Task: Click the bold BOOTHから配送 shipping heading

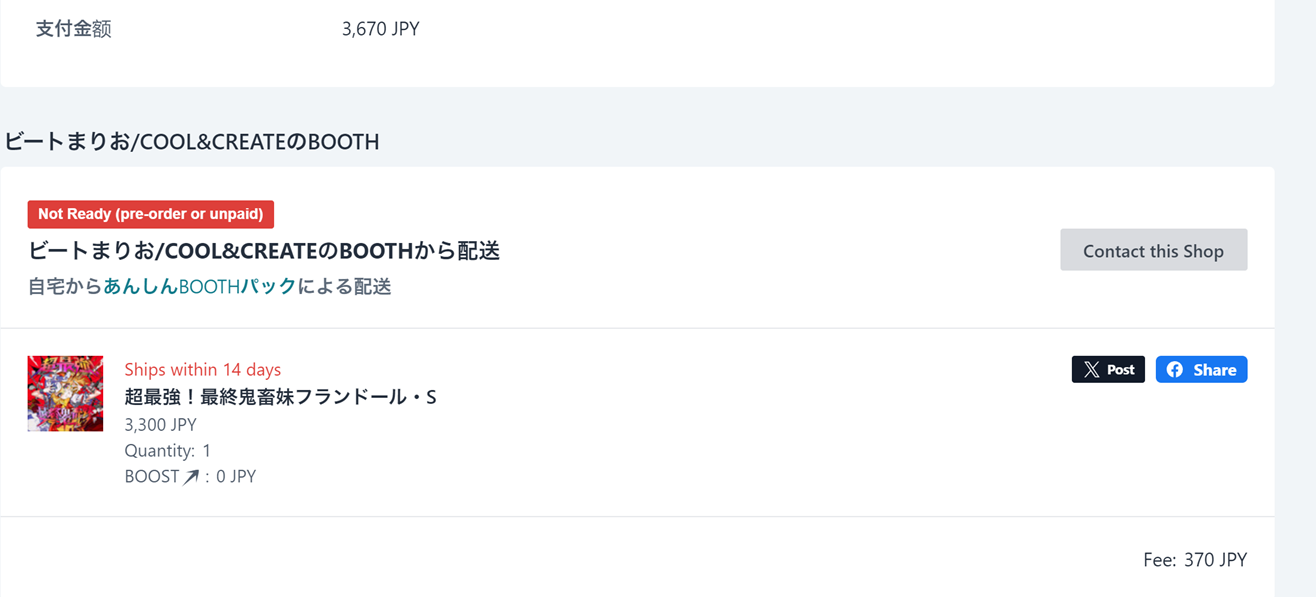Action: coord(264,250)
